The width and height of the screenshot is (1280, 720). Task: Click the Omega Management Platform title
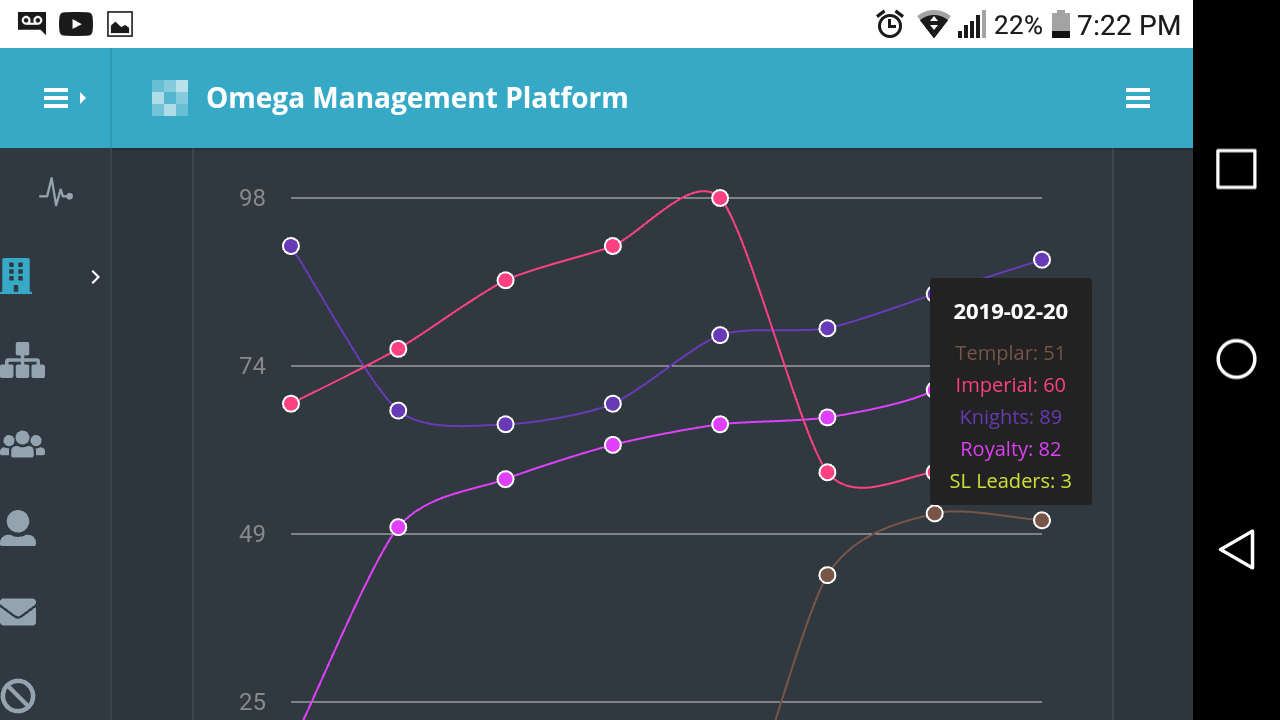(x=417, y=98)
